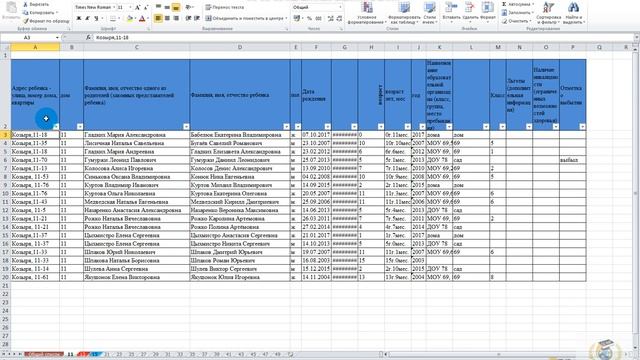Increase font size with the large A icon
This screenshot has width=640, height=360.
pyautogui.click(x=138, y=7)
